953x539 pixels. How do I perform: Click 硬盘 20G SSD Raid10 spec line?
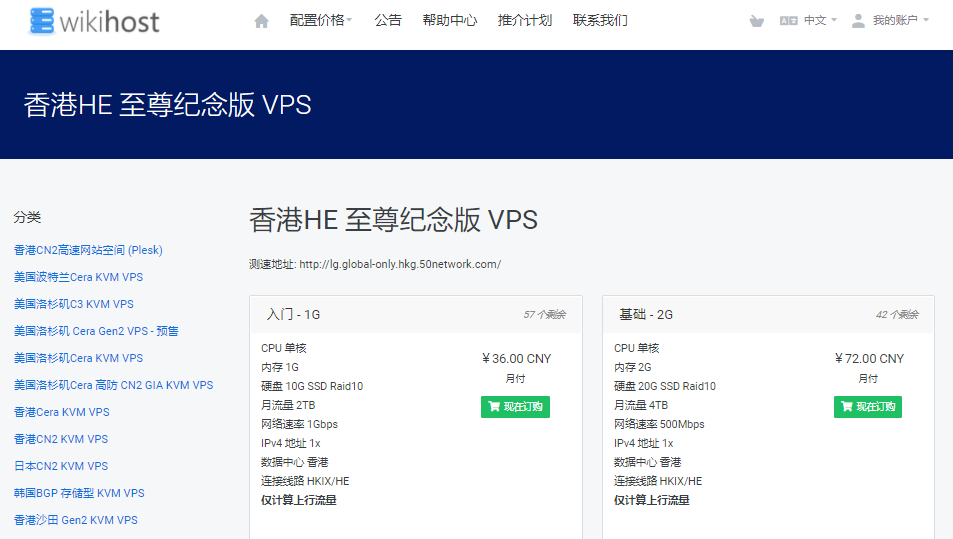tap(665, 386)
